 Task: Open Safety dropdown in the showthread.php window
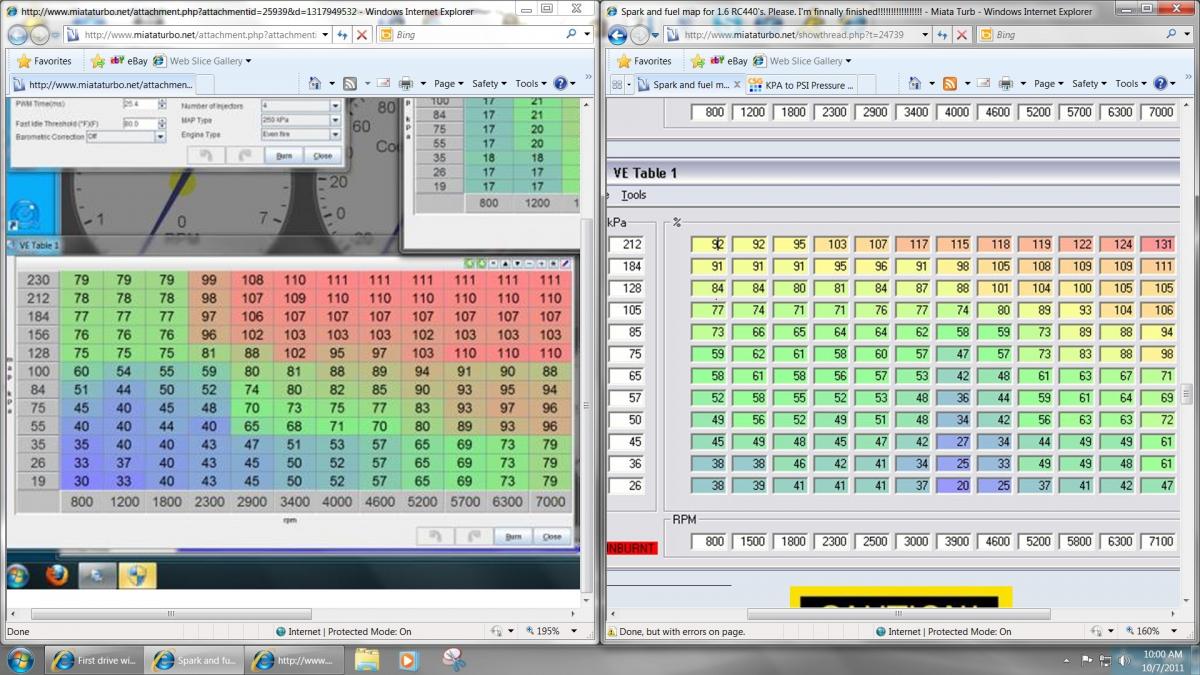coord(1089,84)
